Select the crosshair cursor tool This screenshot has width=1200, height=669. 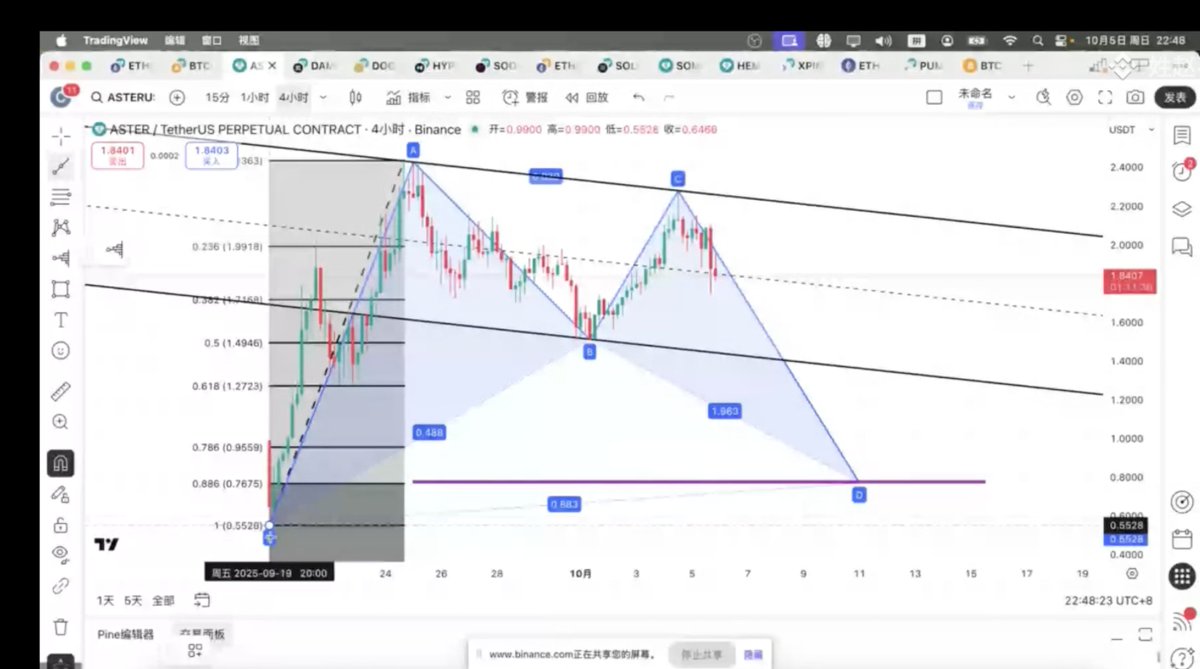[x=60, y=136]
